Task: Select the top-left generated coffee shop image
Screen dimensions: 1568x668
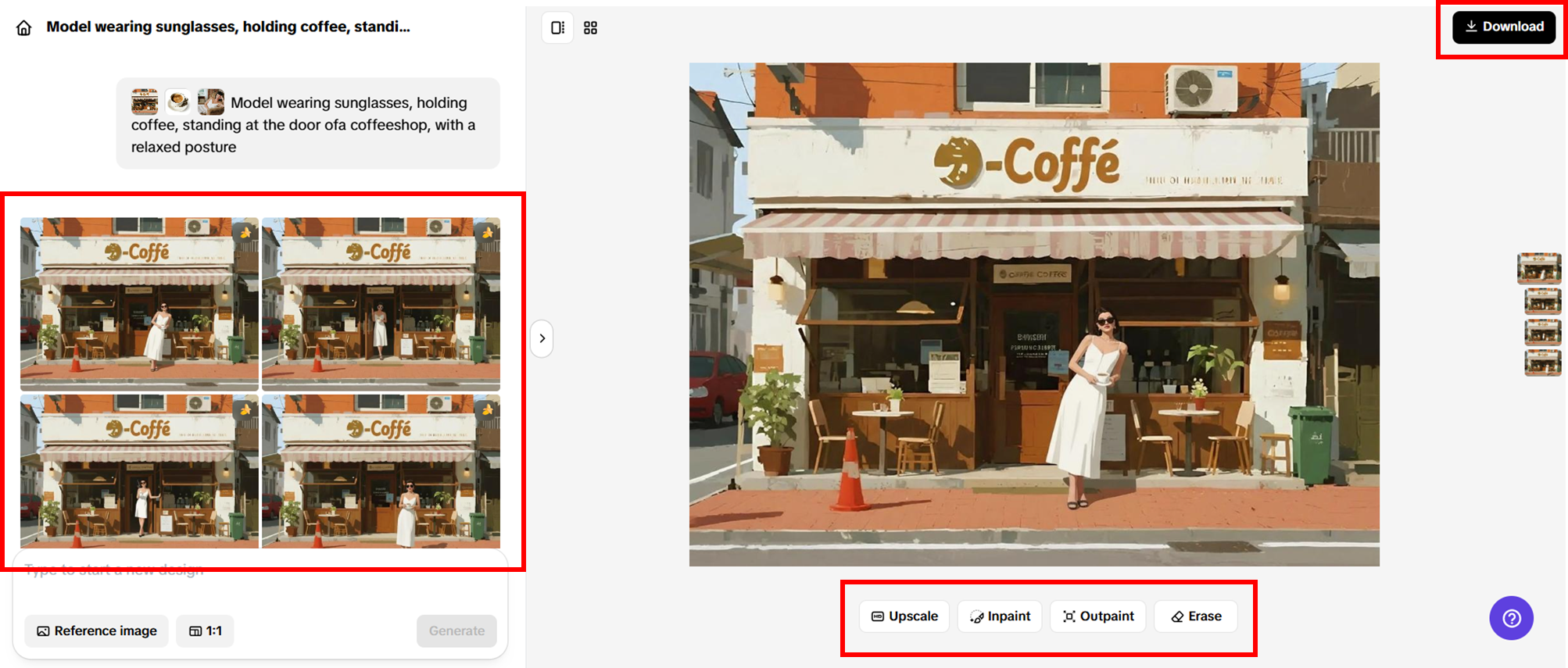Action: tap(139, 304)
